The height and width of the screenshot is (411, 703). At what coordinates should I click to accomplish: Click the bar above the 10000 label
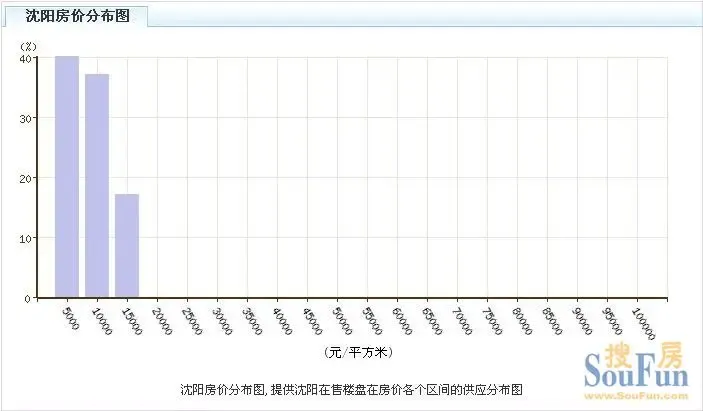coord(97,186)
